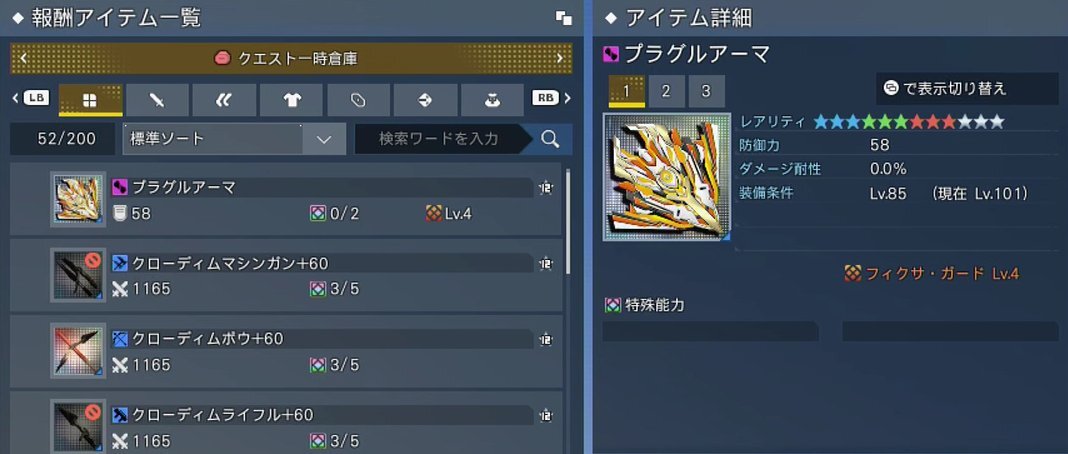Click the search magnifier icon
1068x454 pixels.
tap(550, 139)
